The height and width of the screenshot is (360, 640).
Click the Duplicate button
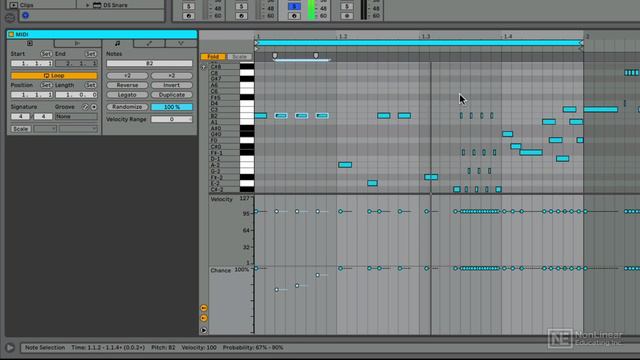(171, 95)
